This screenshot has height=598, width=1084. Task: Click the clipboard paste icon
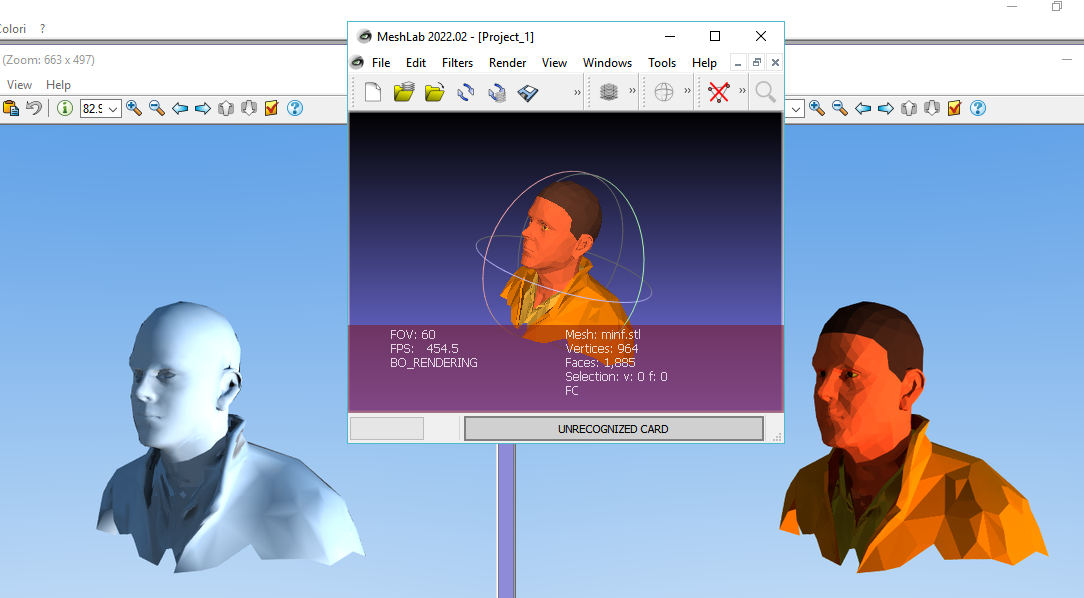12,108
